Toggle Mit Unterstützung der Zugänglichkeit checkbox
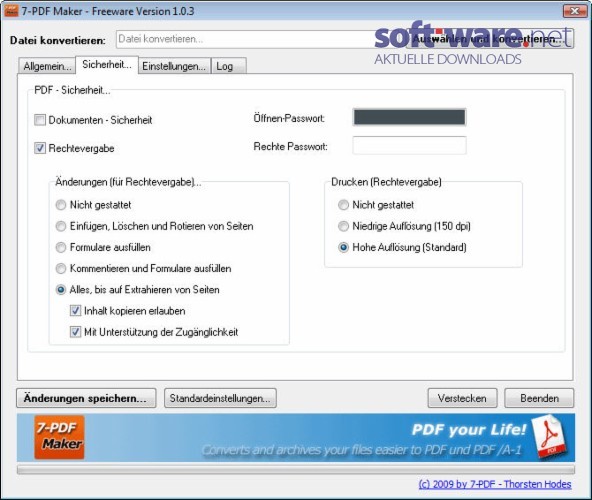 [75, 332]
